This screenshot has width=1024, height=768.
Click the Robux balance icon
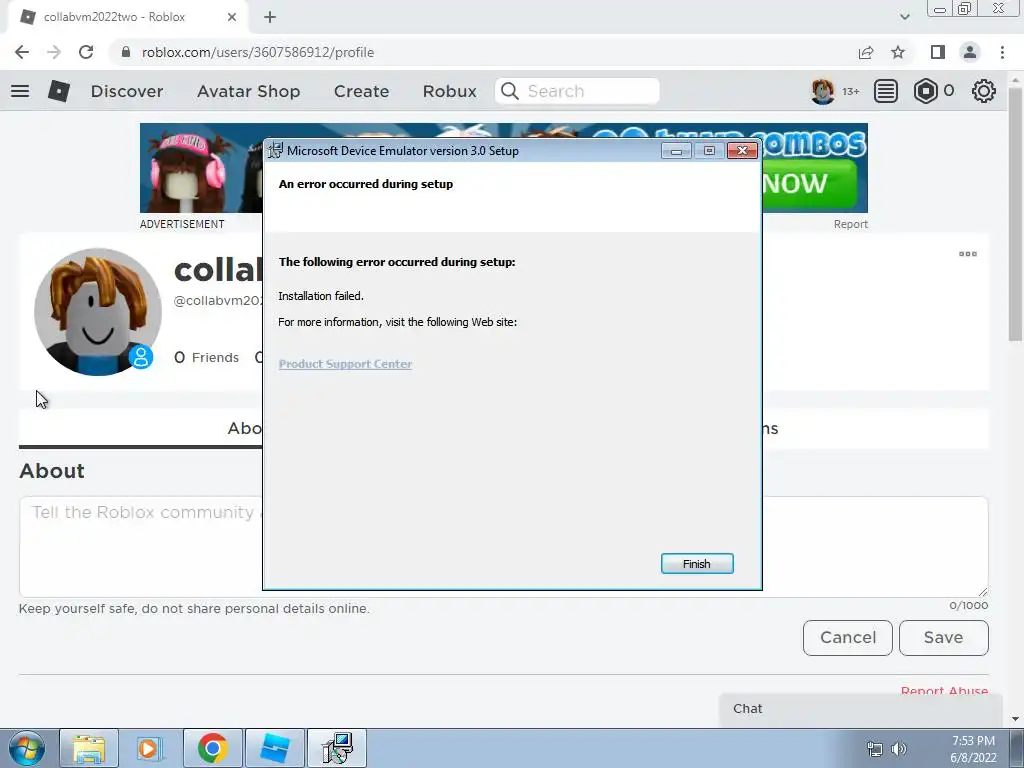[x=925, y=91]
